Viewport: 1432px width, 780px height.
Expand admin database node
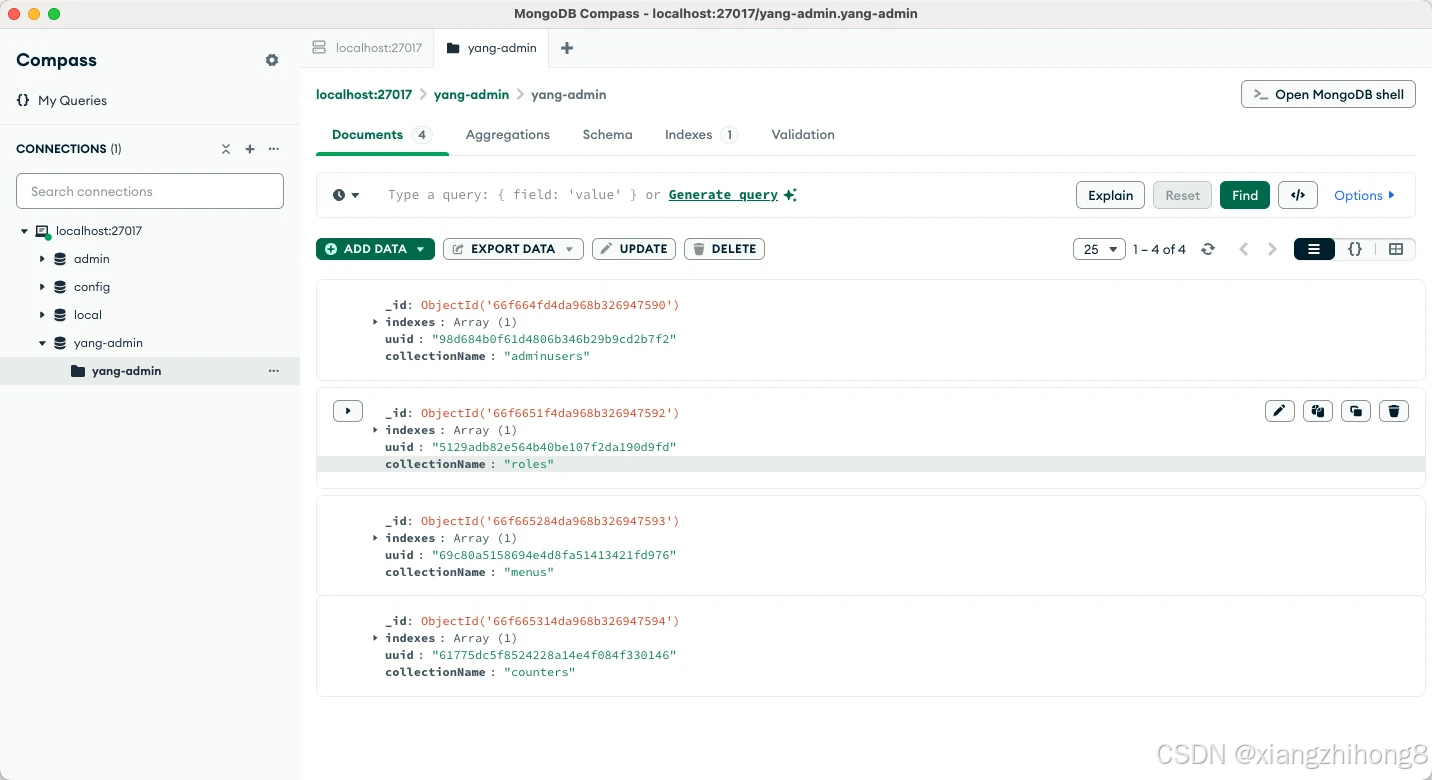coord(42,259)
